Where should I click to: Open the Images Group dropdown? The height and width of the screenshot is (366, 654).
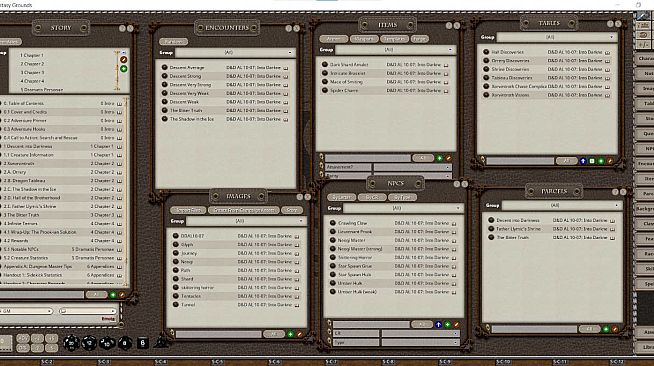pos(246,221)
